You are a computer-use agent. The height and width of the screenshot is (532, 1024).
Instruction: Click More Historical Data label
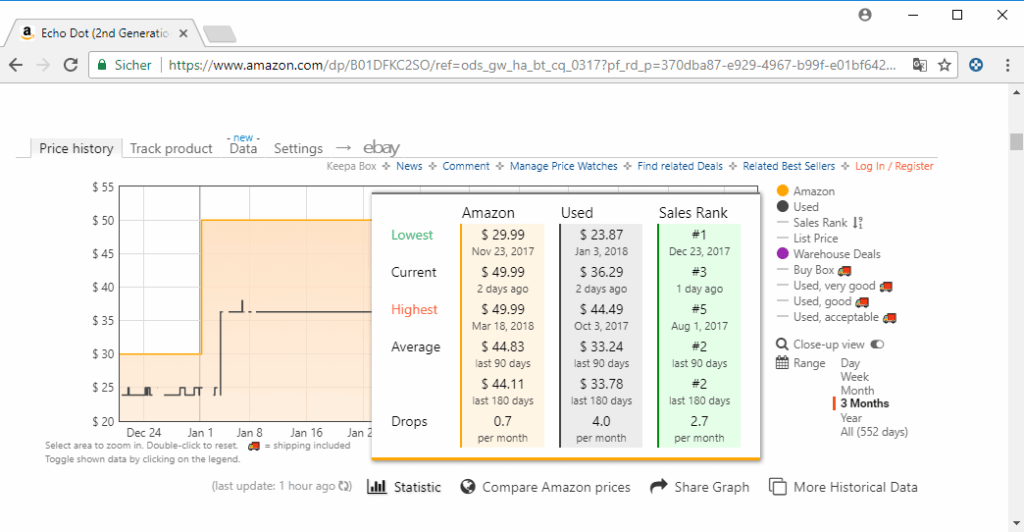[856, 487]
